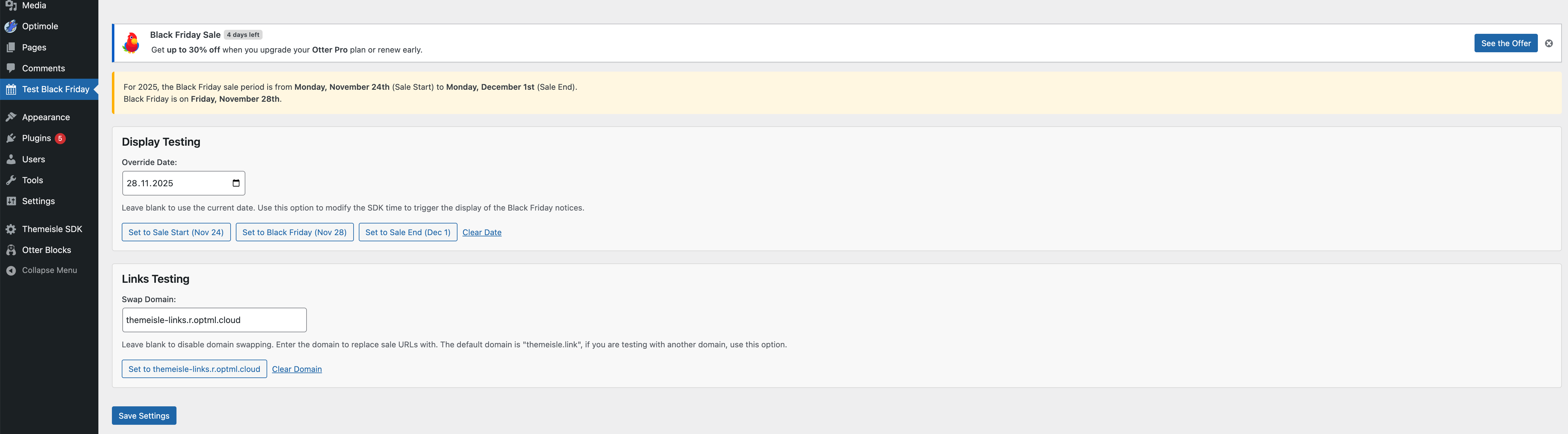Open Otter Blocks menu
This screenshot has width=1568, height=434.
point(47,250)
